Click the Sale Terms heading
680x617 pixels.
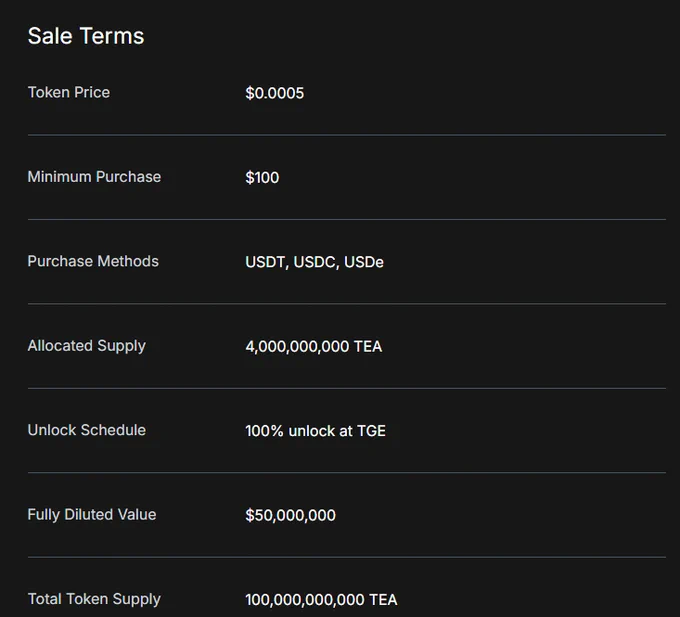click(86, 36)
